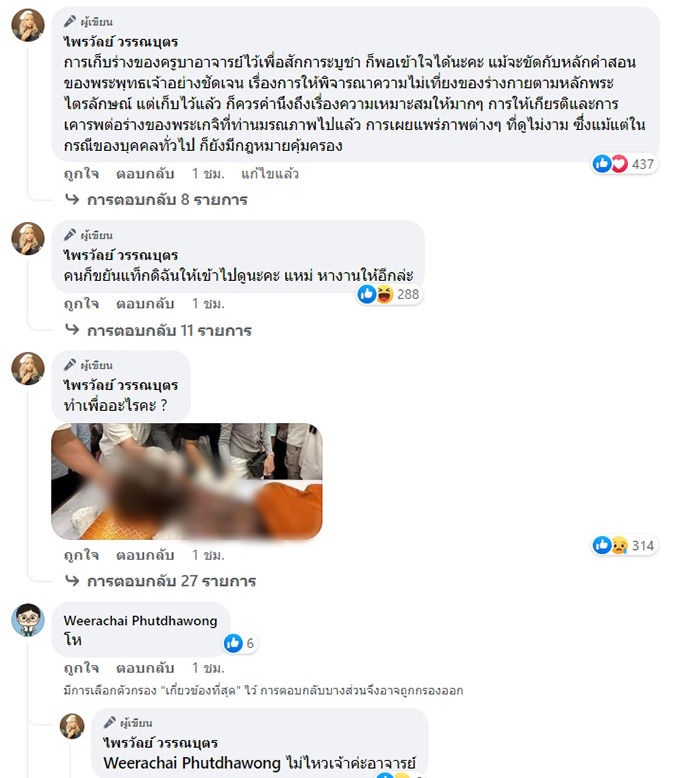The image size is (700, 778).
Task: Expand the 11 replies thread
Action: (x=159, y=330)
